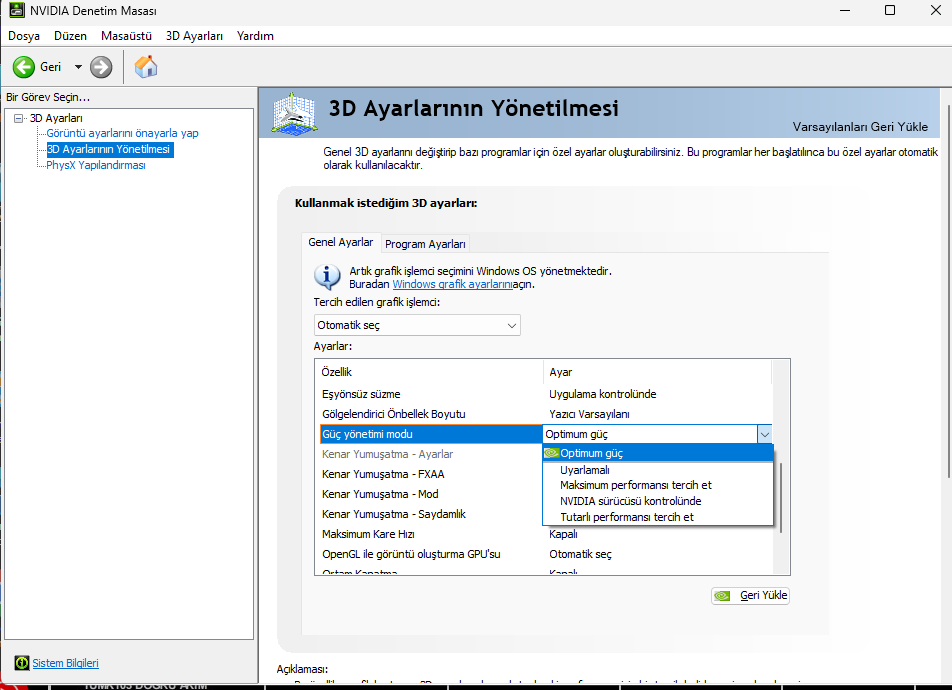Open the Otomatik seç graphics processor dropdown
The image size is (952, 690).
click(417, 325)
